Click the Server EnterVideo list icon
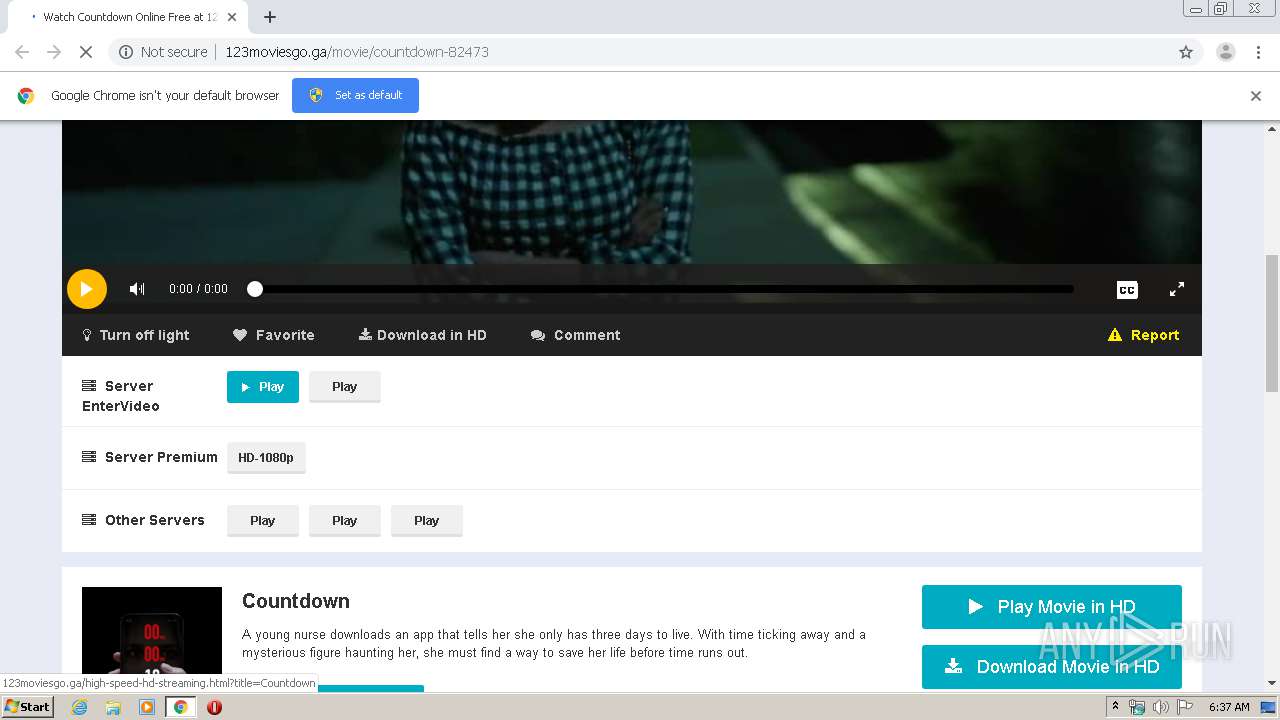The height and width of the screenshot is (720, 1280). click(89, 386)
